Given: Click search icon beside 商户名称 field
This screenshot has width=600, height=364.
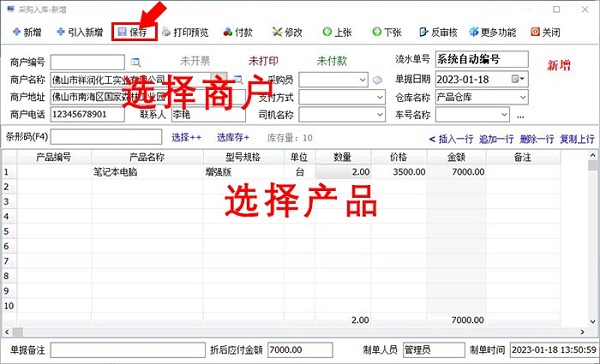Looking at the screenshot, I should point(238,80).
